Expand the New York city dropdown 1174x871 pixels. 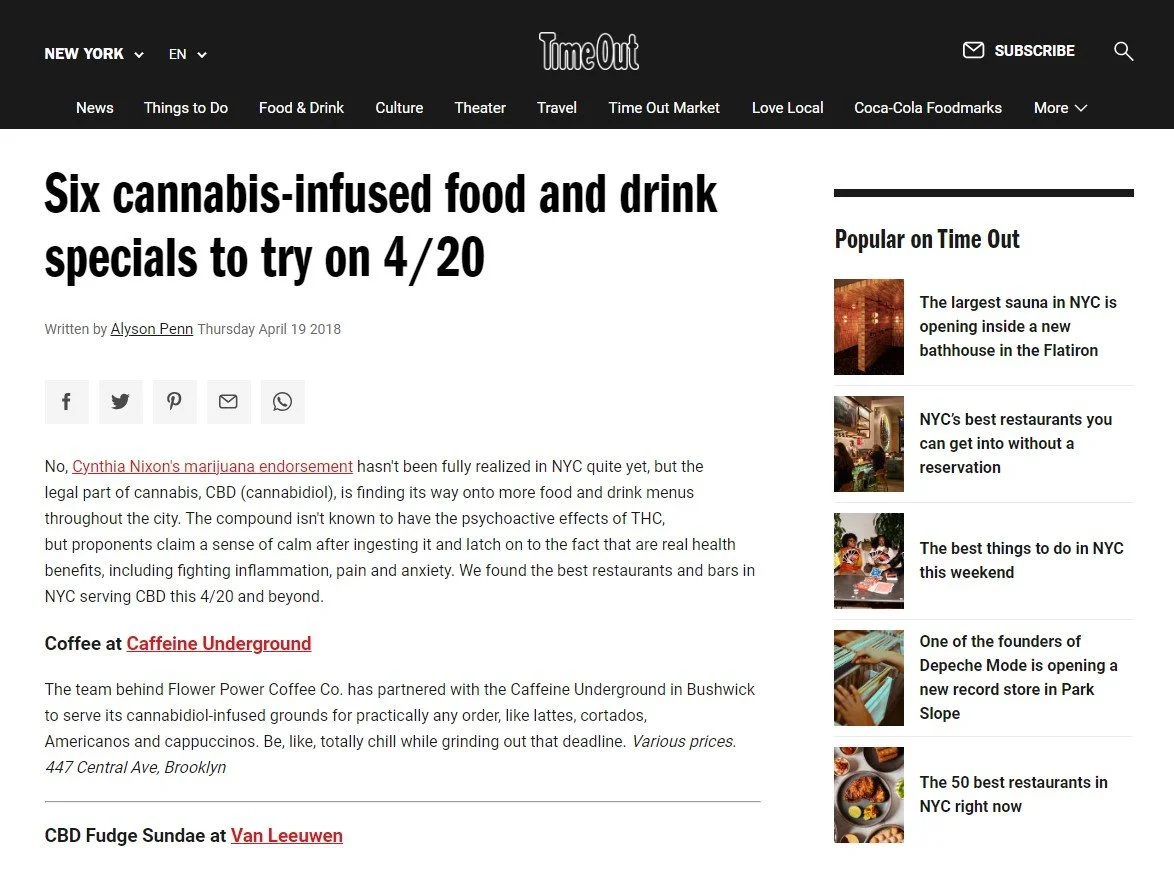[x=94, y=54]
